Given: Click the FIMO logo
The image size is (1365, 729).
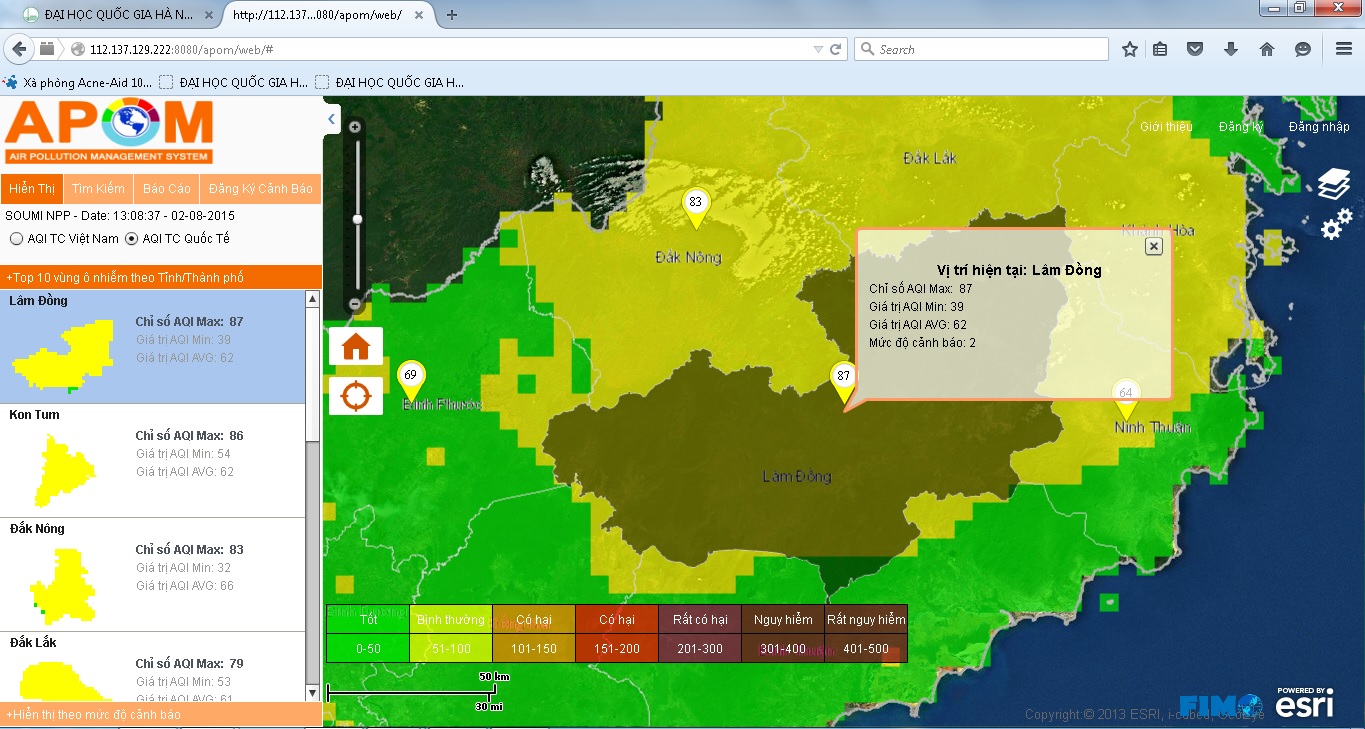Looking at the screenshot, I should pyautogui.click(x=1221, y=704).
